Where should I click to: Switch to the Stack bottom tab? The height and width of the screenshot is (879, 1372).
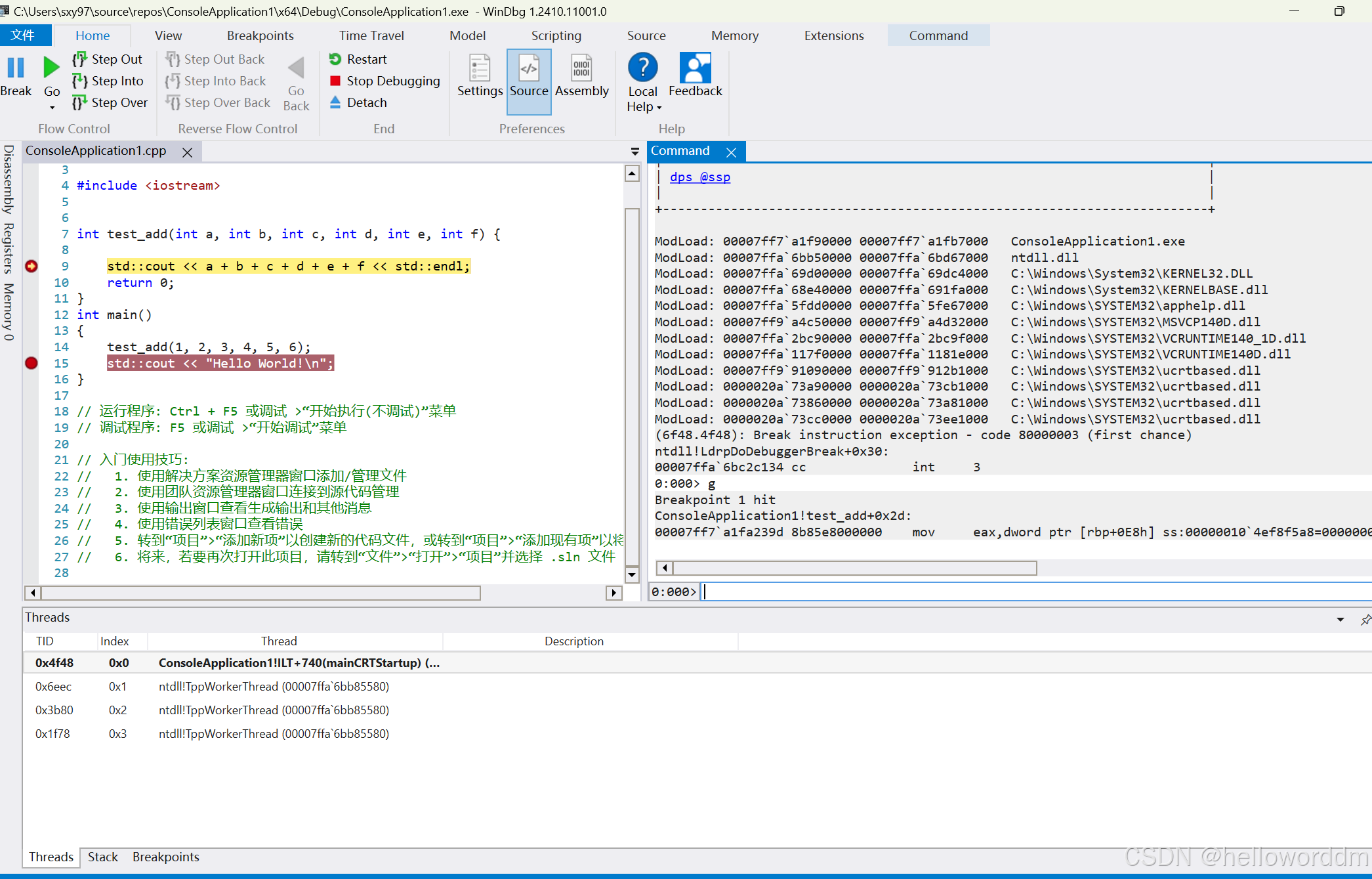pyautogui.click(x=103, y=857)
